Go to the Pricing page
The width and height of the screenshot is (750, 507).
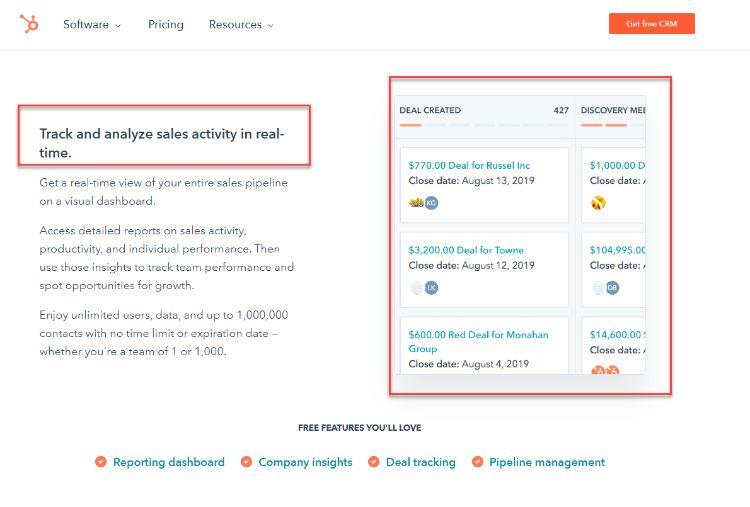coord(165,24)
